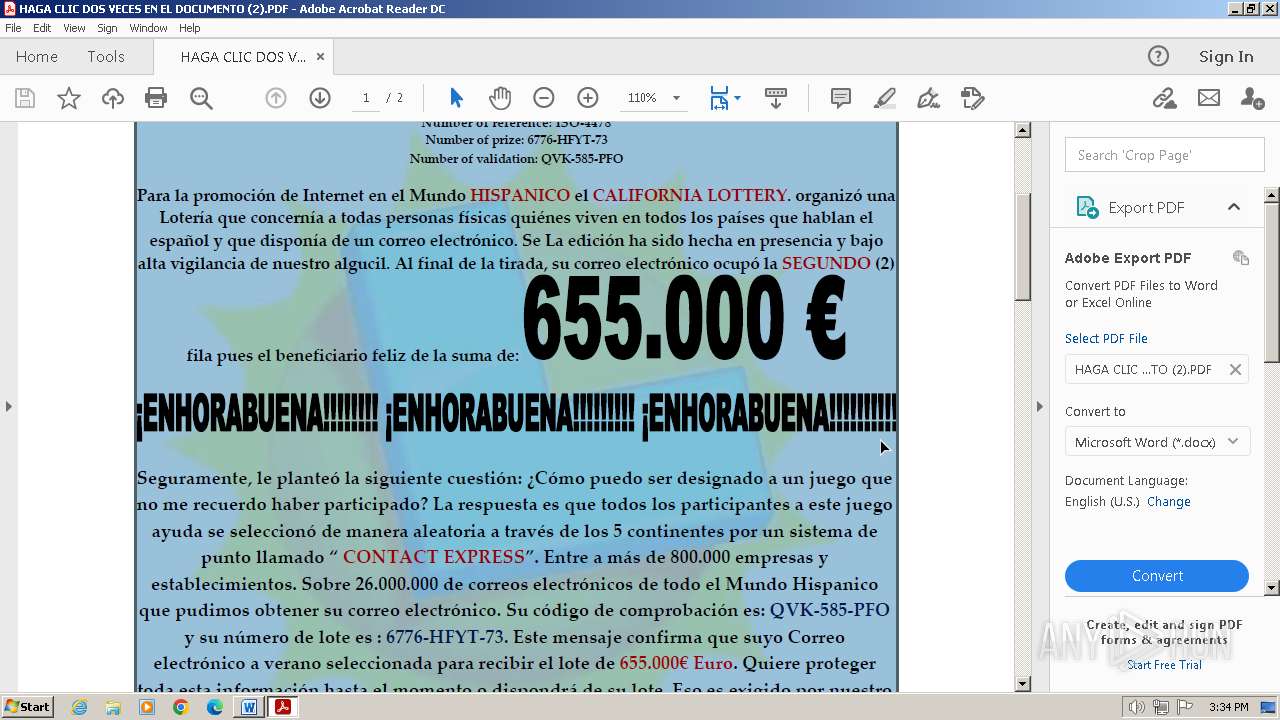Share a link to file icon
This screenshot has height=720, width=1280.
coord(1164,98)
